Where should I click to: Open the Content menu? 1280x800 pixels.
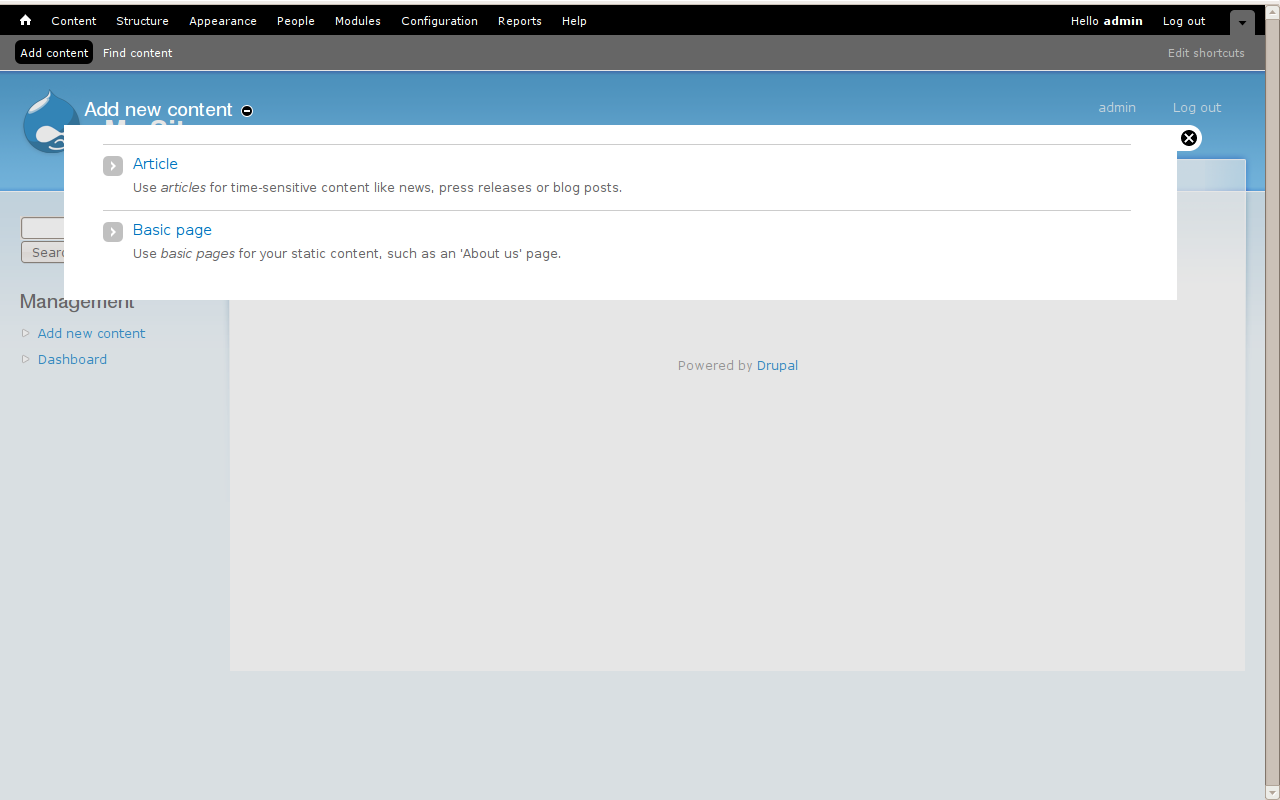click(73, 20)
